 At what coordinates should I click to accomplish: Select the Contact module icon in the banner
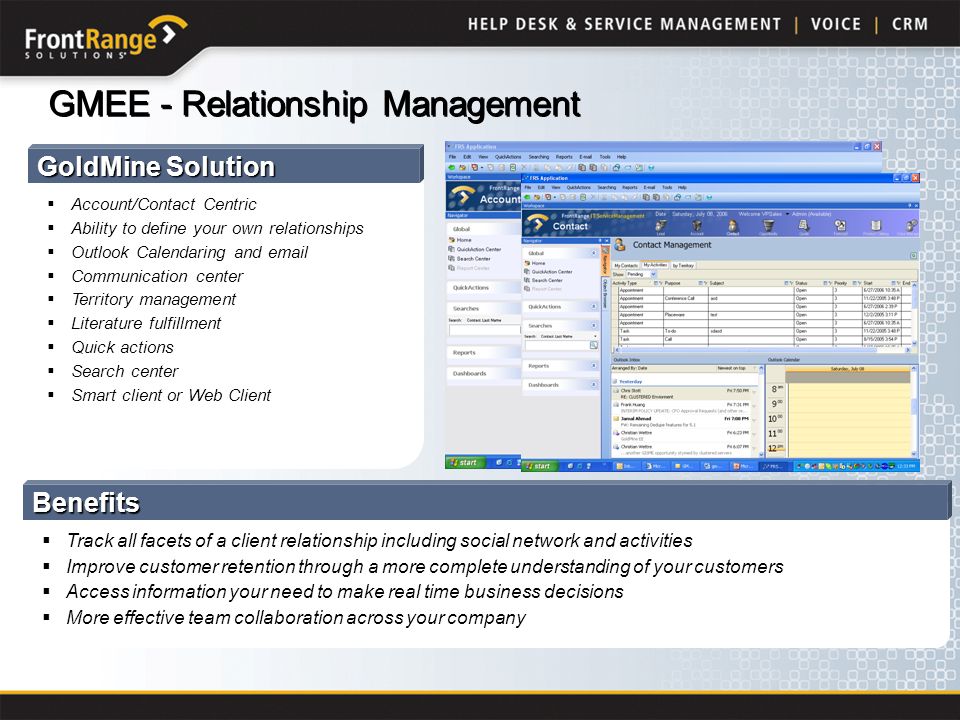click(x=732, y=227)
